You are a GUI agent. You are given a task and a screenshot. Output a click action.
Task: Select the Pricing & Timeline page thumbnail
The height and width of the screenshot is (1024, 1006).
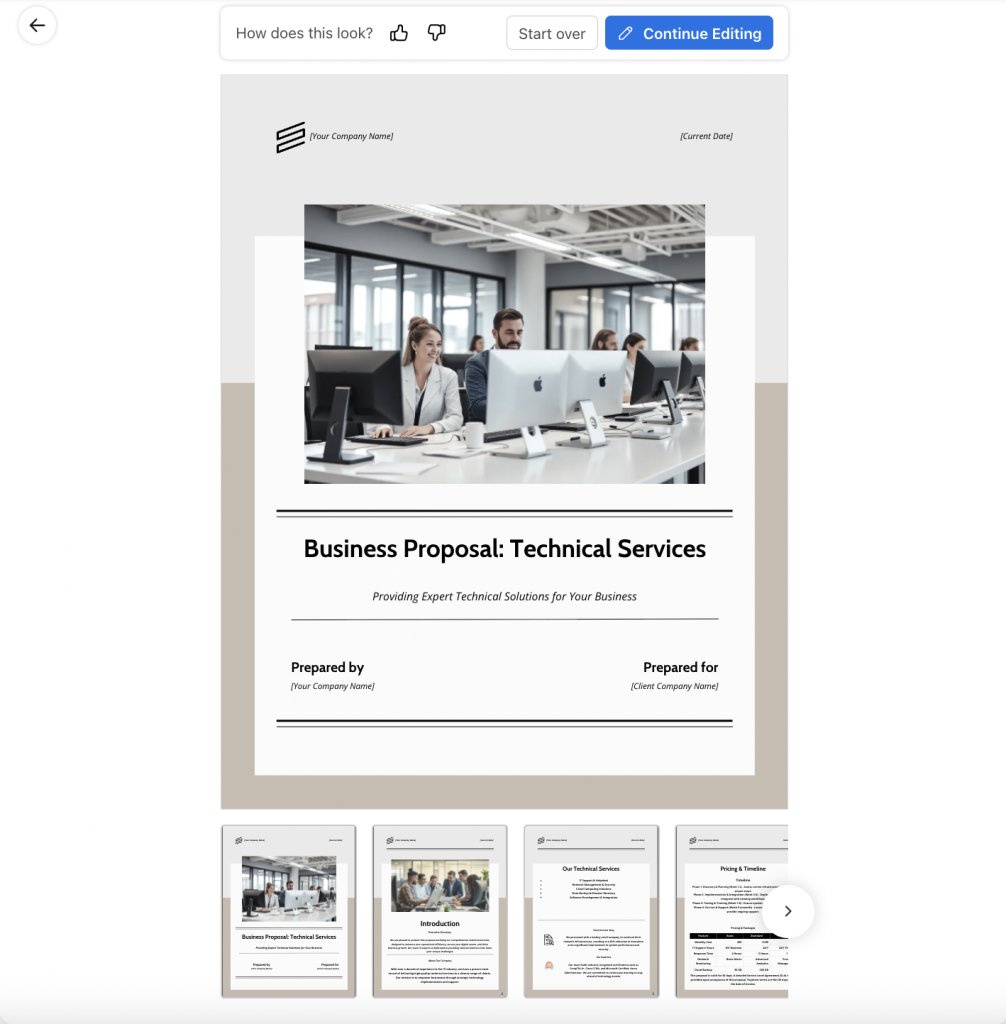point(730,911)
